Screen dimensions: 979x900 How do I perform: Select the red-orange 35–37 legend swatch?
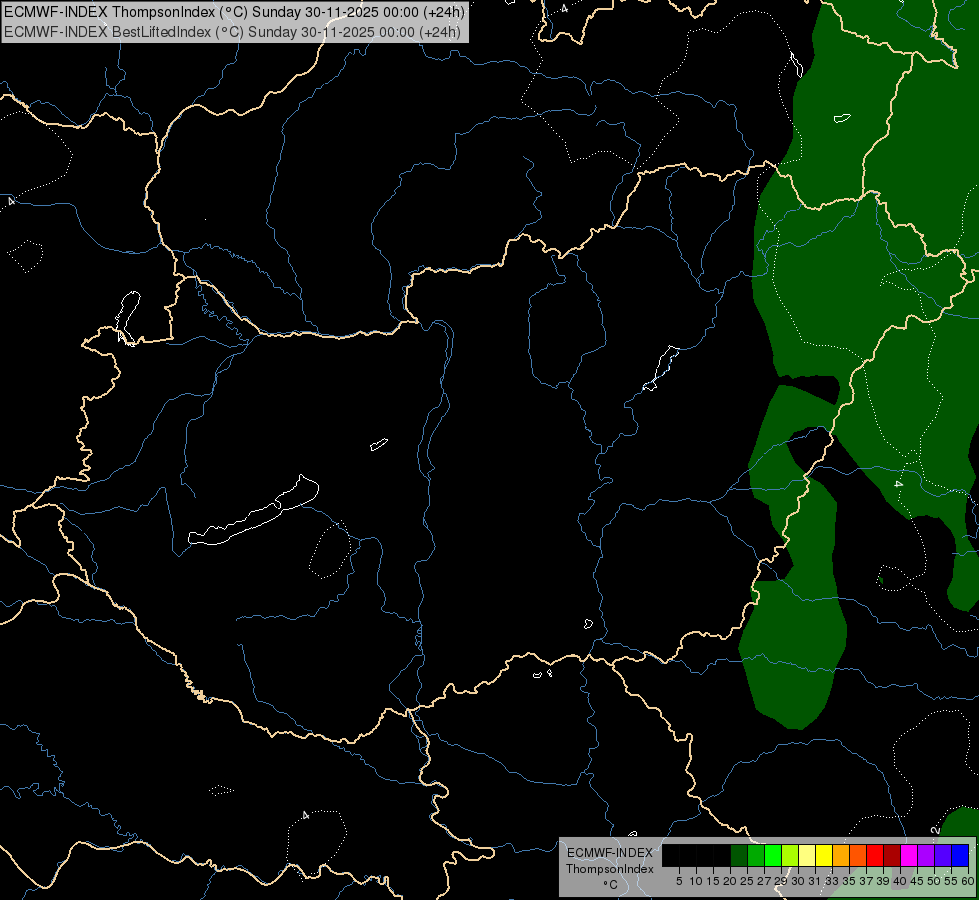tap(858, 855)
